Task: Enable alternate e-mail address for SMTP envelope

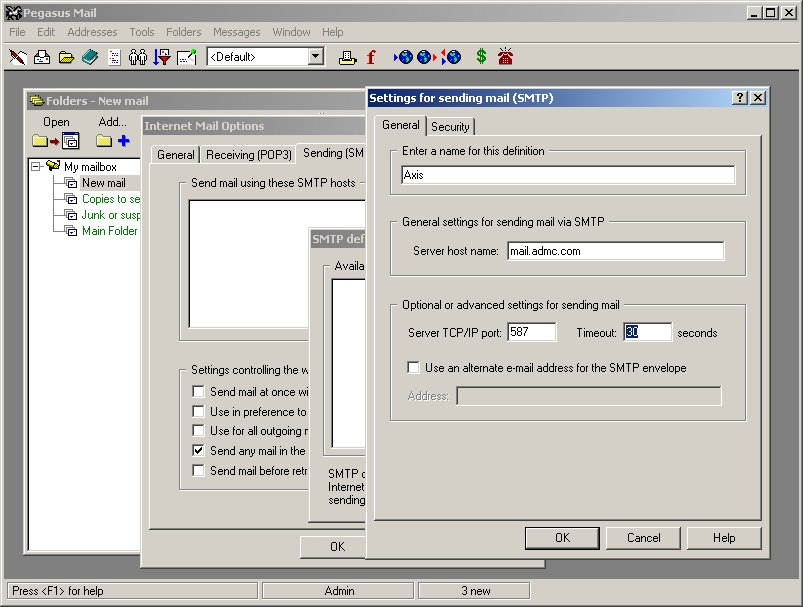Action: tap(414, 368)
